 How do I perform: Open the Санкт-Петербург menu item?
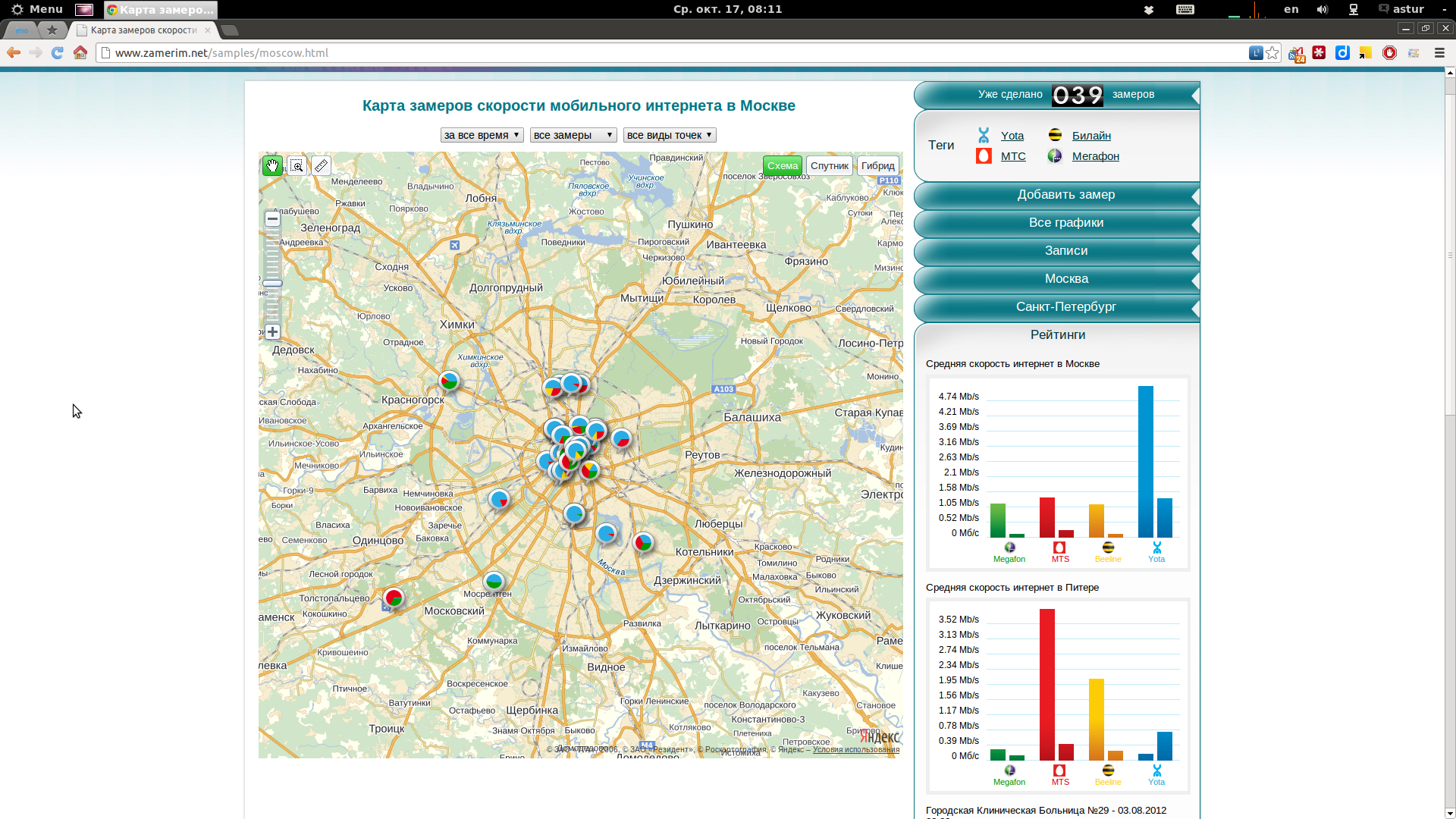tap(1065, 307)
